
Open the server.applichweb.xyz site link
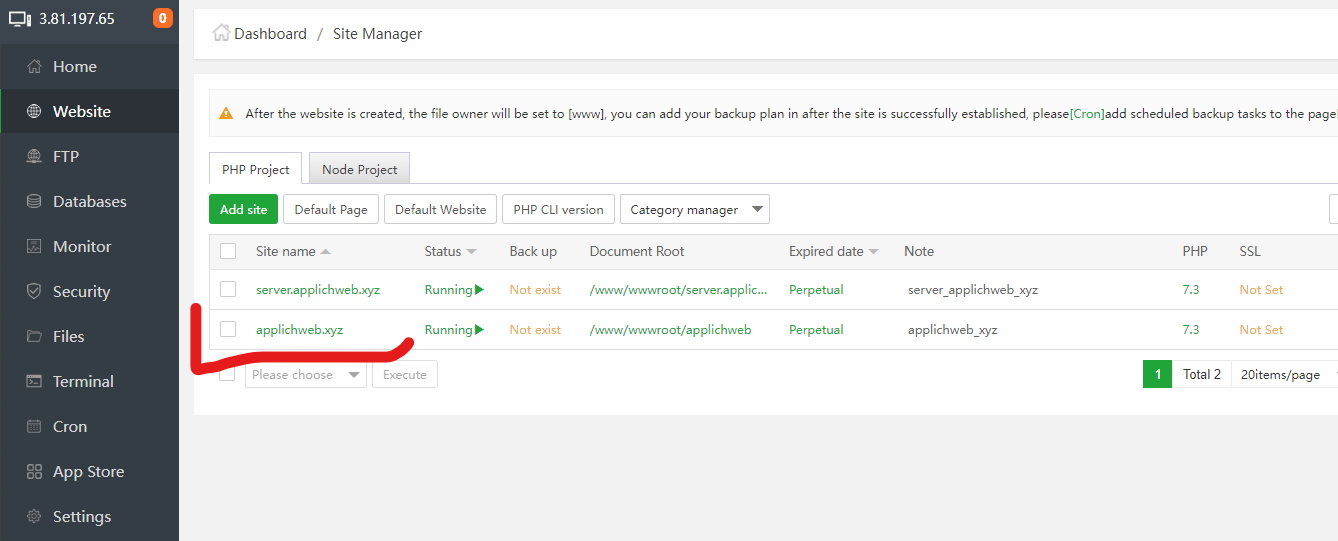[317, 290]
